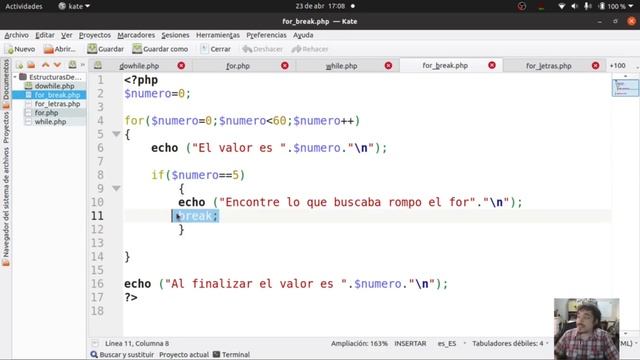Open for_letras.php in the document tree

(57, 104)
